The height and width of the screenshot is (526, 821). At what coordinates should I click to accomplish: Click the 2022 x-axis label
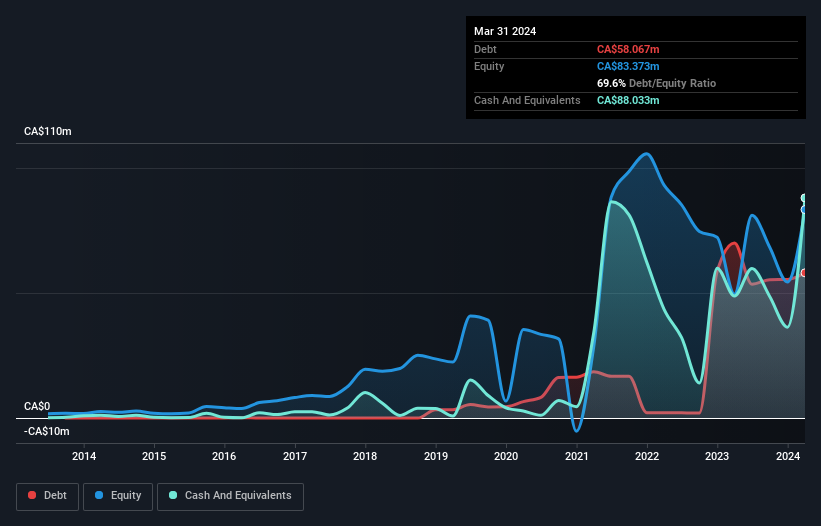(x=647, y=456)
